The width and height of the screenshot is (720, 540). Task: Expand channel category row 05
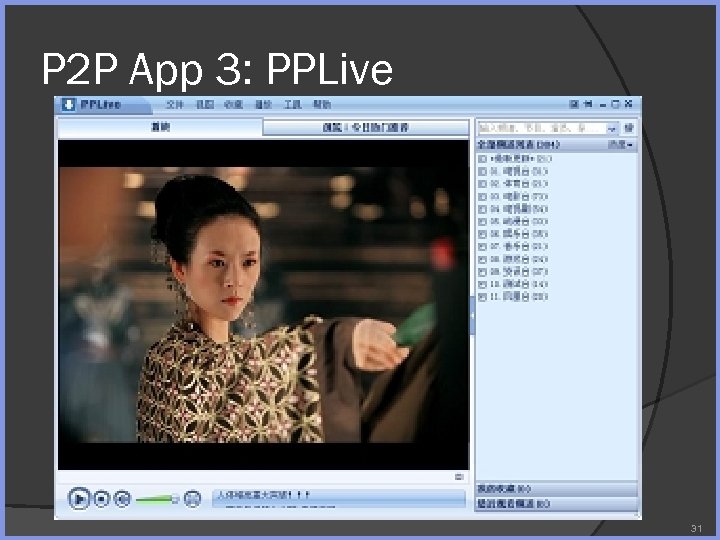[x=482, y=221]
